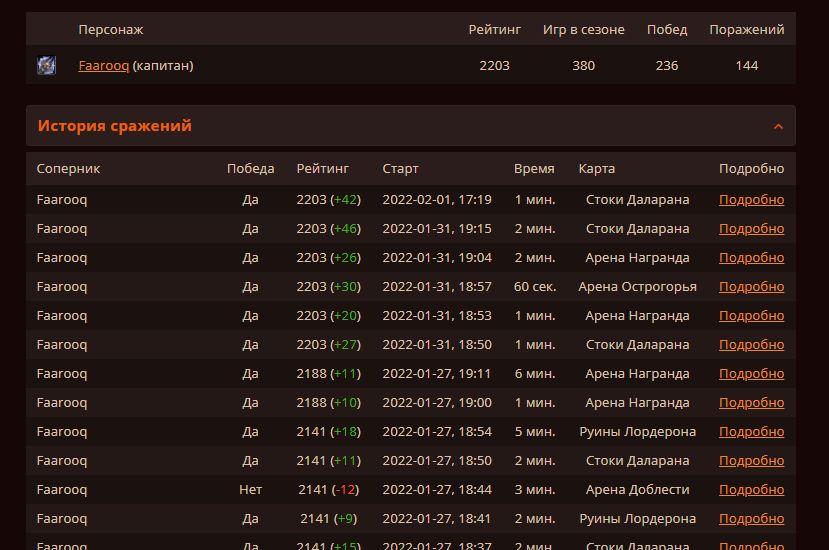Open Подробно for the Арена Острогорья match

pyautogui.click(x=751, y=287)
